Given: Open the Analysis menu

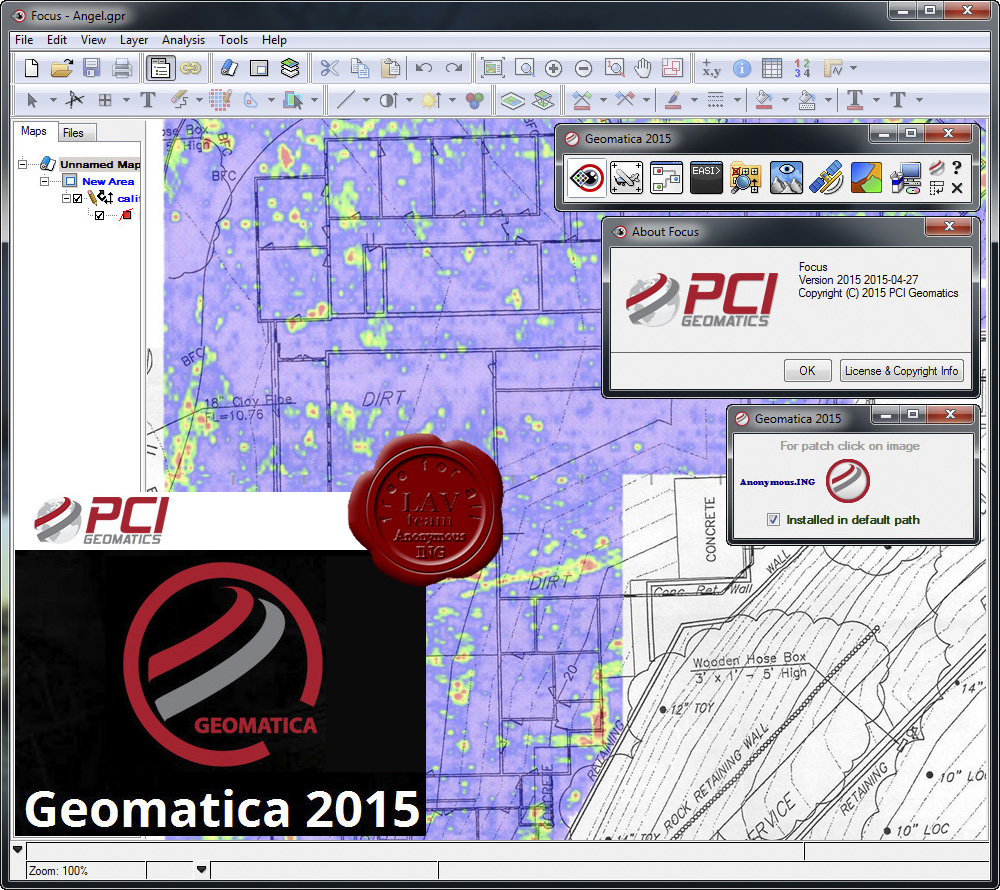Looking at the screenshot, I should point(183,40).
